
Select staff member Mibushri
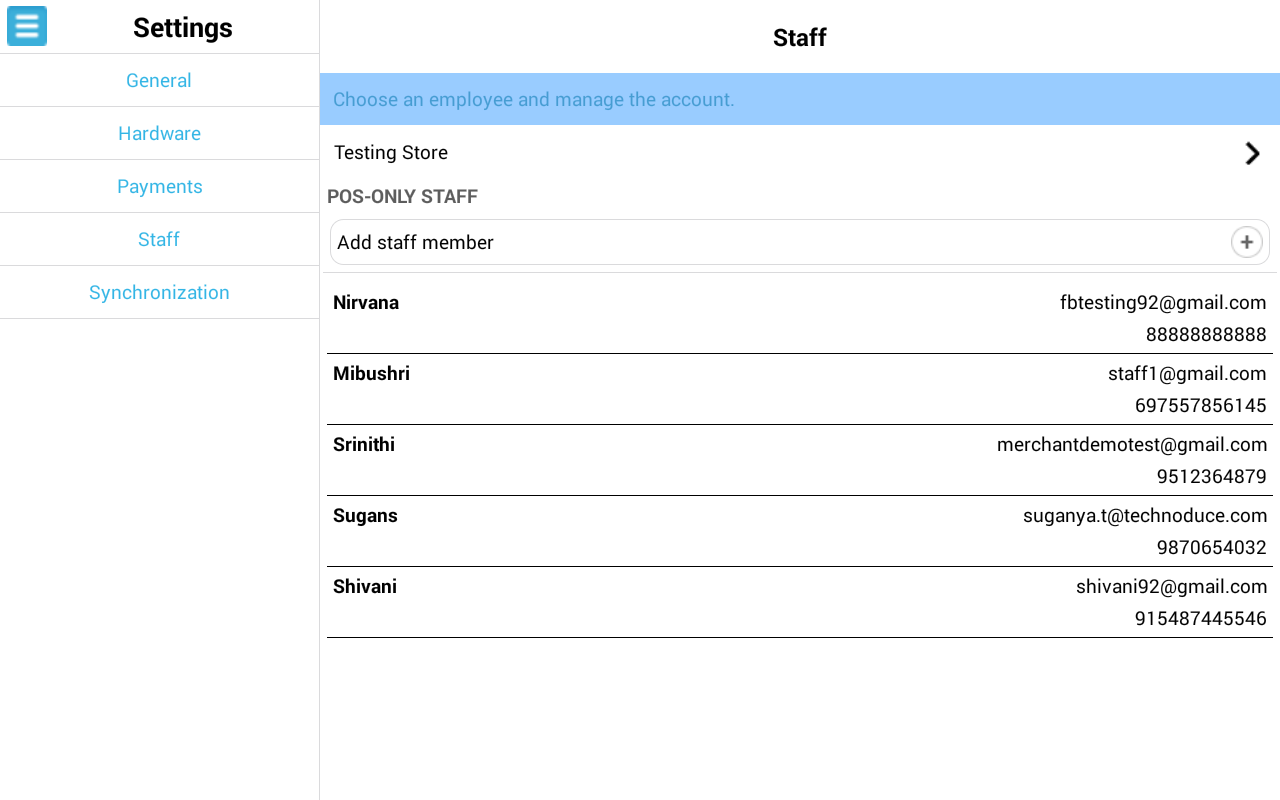371,373
